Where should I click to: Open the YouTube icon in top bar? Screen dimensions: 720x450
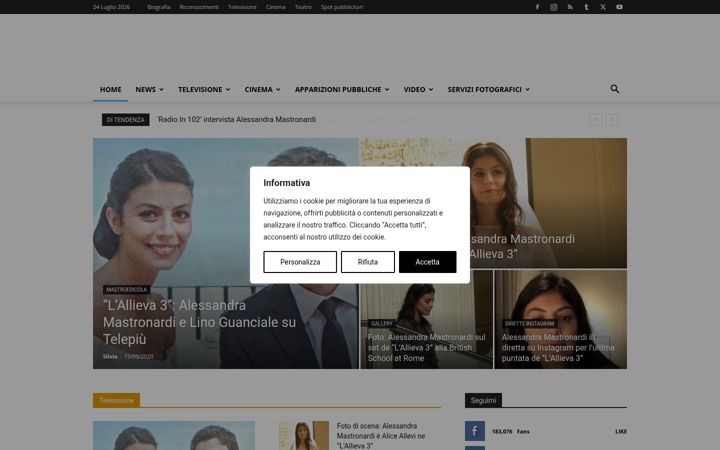click(x=619, y=7)
